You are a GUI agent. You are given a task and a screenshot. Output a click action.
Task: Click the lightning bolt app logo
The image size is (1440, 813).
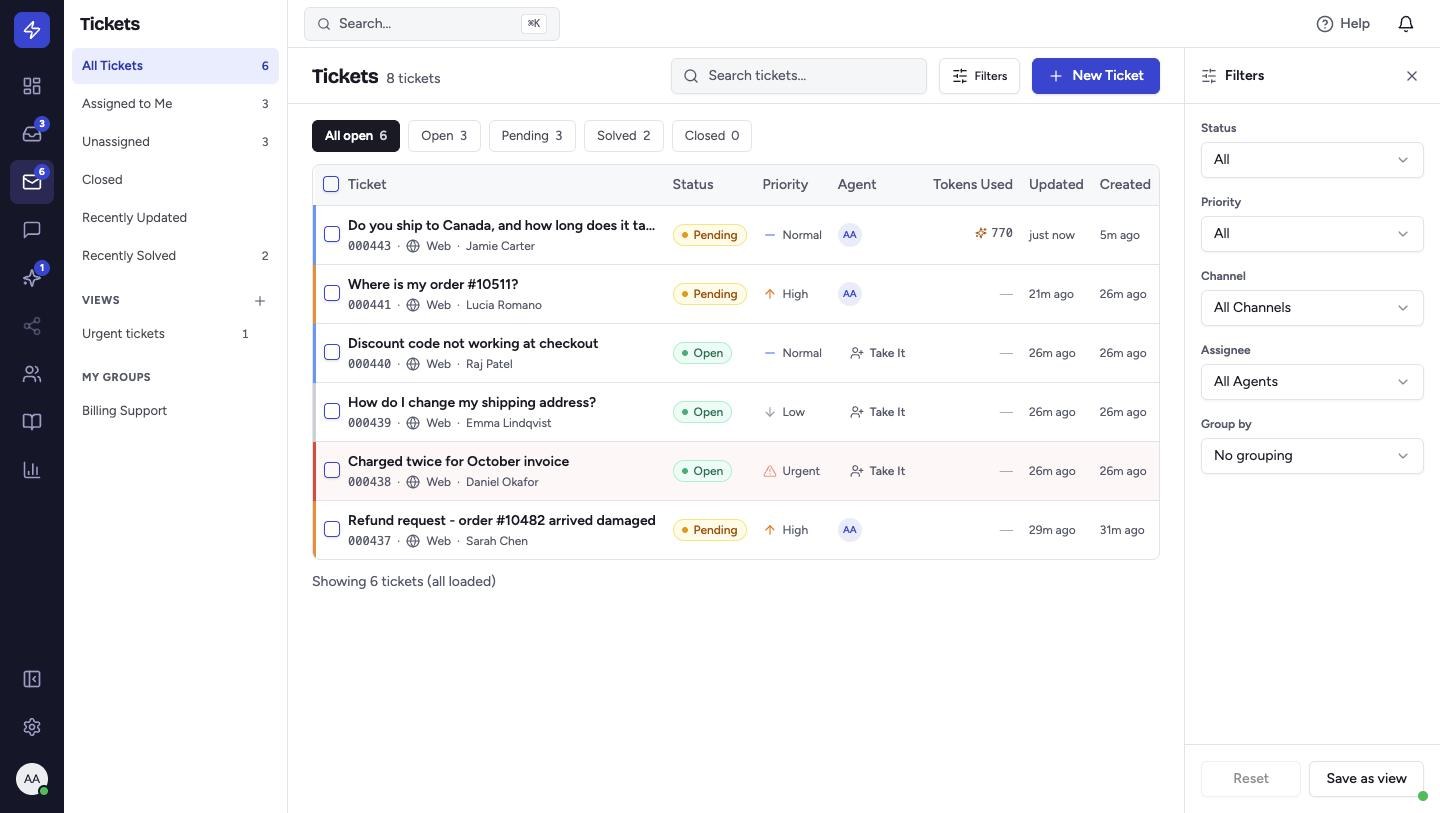point(32,30)
